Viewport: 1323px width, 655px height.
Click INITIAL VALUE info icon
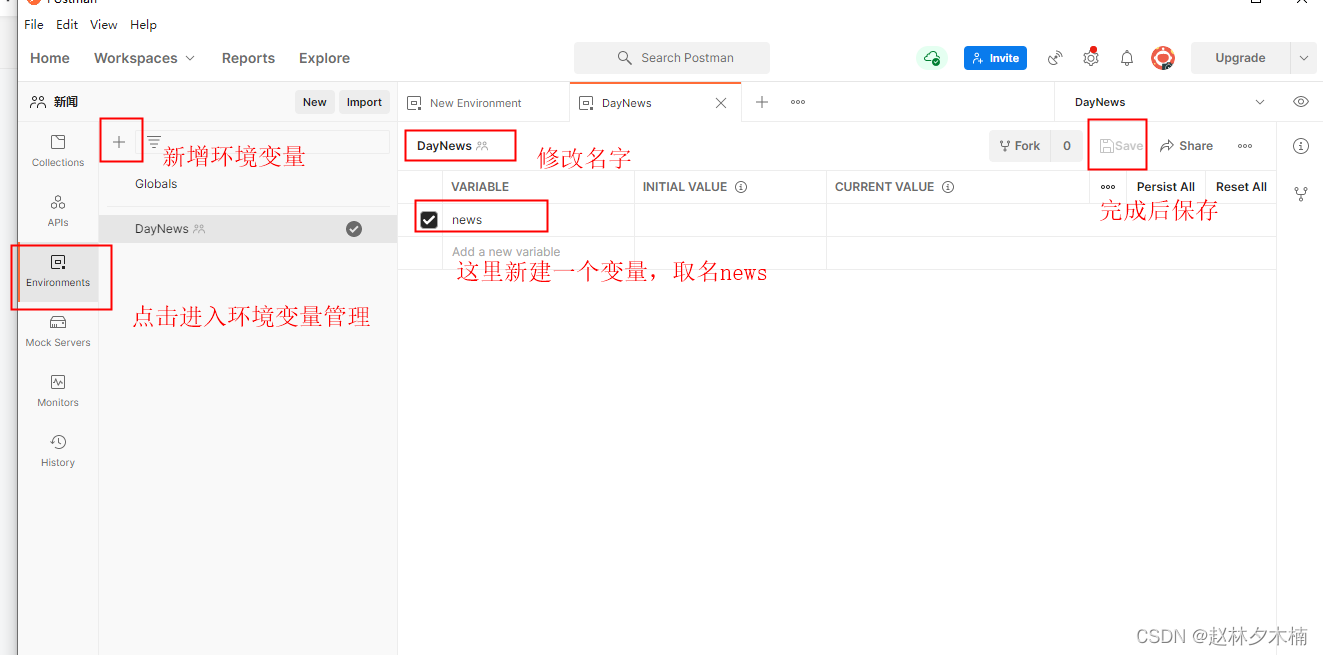[741, 187]
